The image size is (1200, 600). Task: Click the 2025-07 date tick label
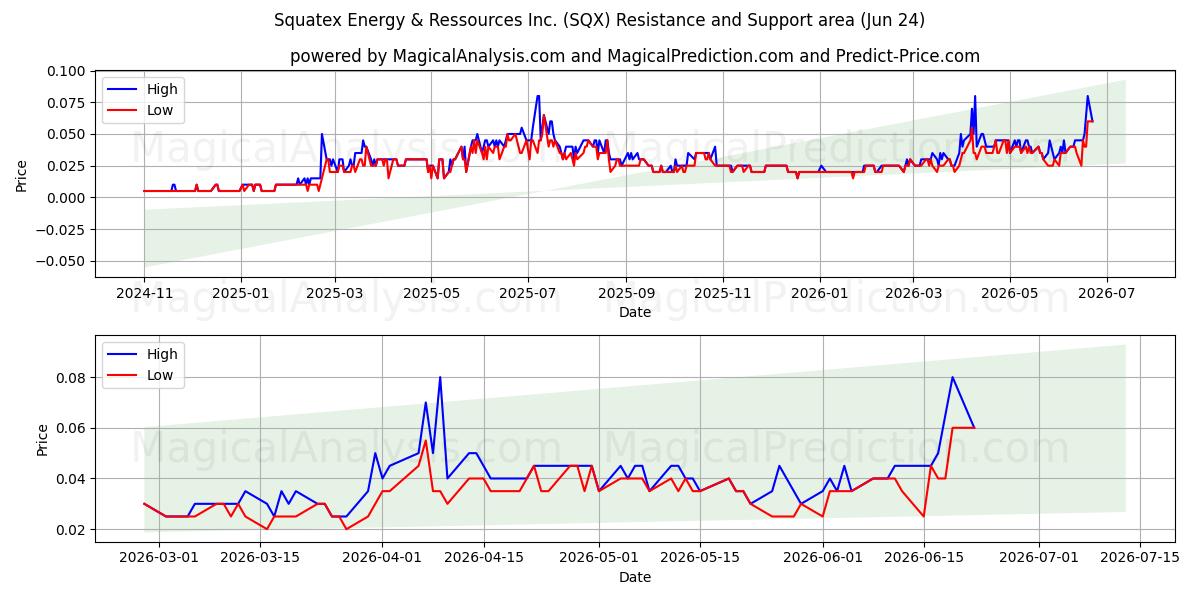(x=527, y=294)
